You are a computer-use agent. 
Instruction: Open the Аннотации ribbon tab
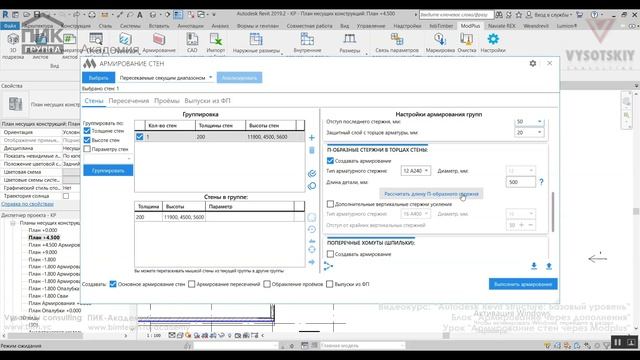coord(190,26)
